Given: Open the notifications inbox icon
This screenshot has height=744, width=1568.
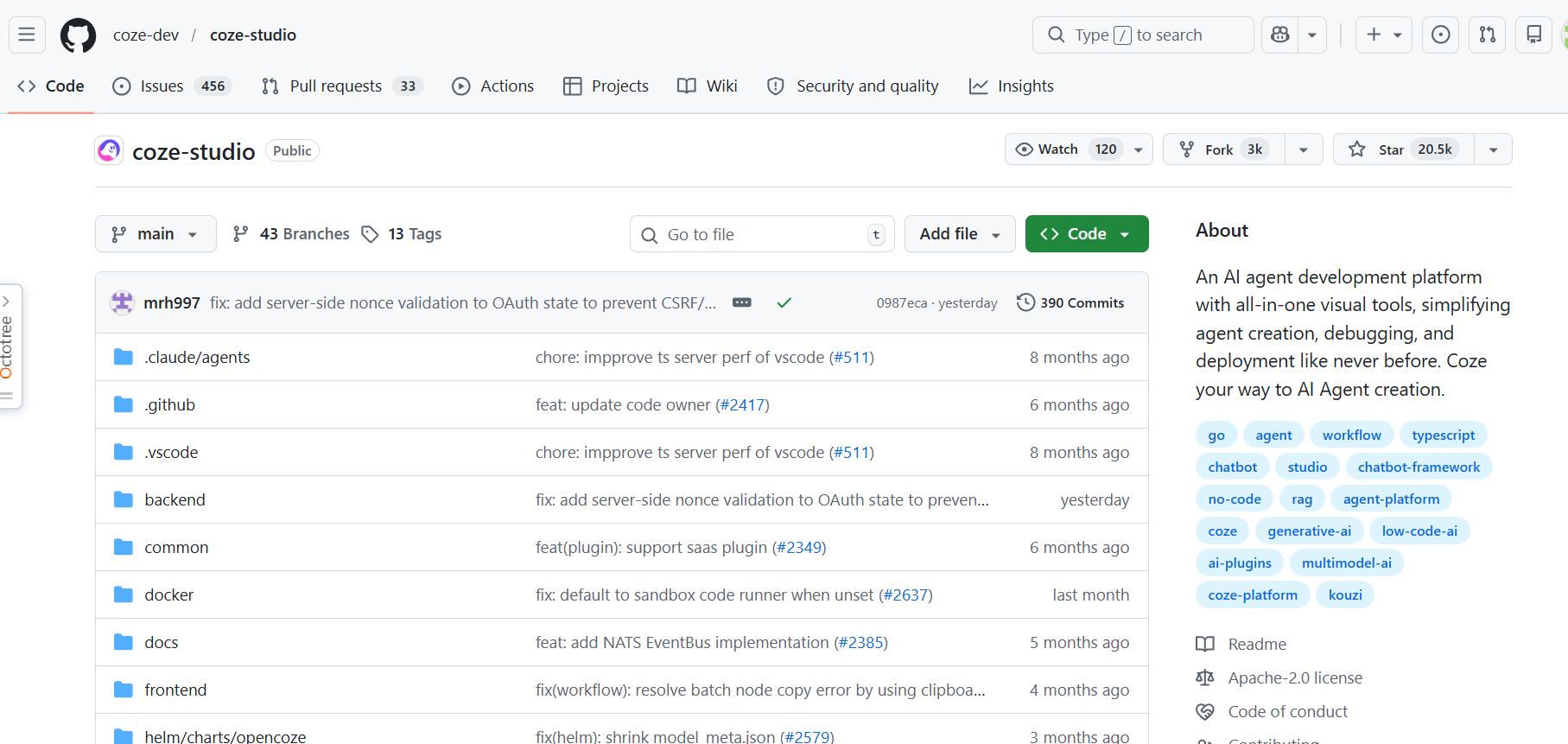Looking at the screenshot, I should coord(1534,35).
